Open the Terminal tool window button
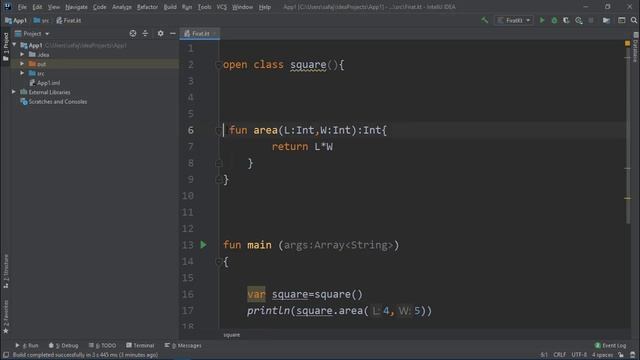Image resolution: width=640 pixels, height=360 pixels. click(140, 345)
